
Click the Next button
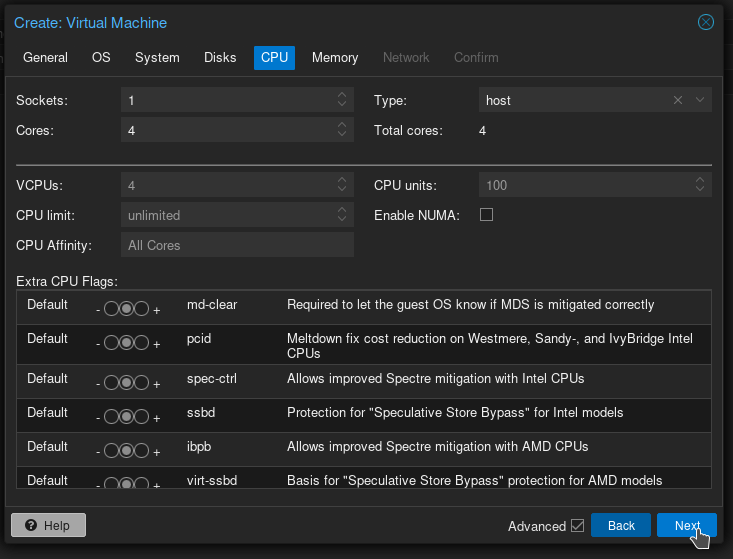pos(687,526)
